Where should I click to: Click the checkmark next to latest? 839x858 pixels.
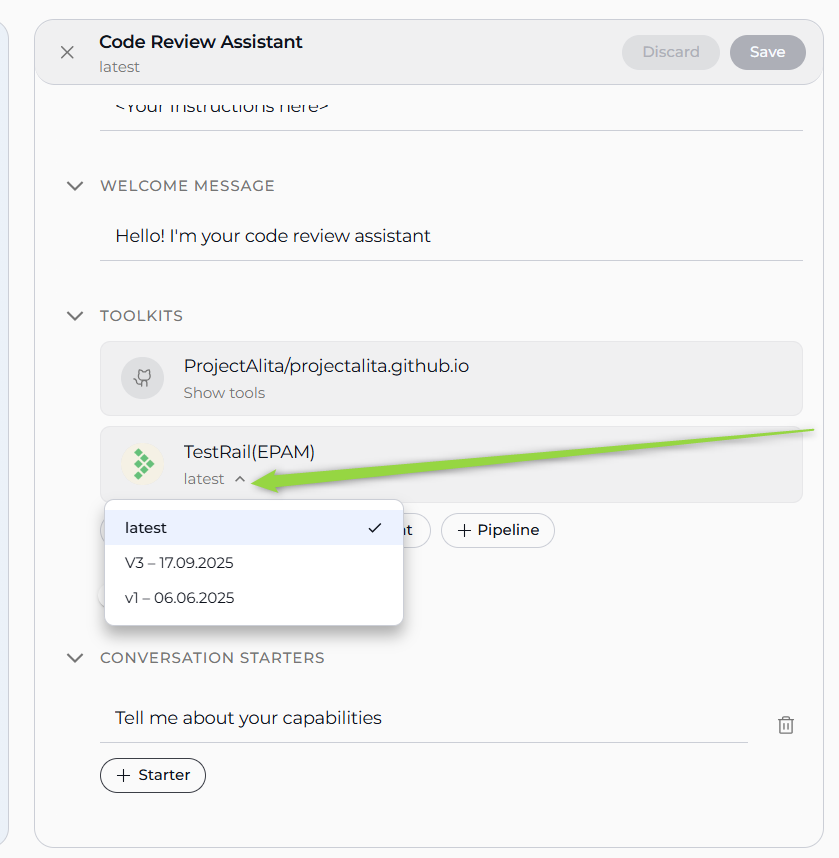tap(375, 528)
